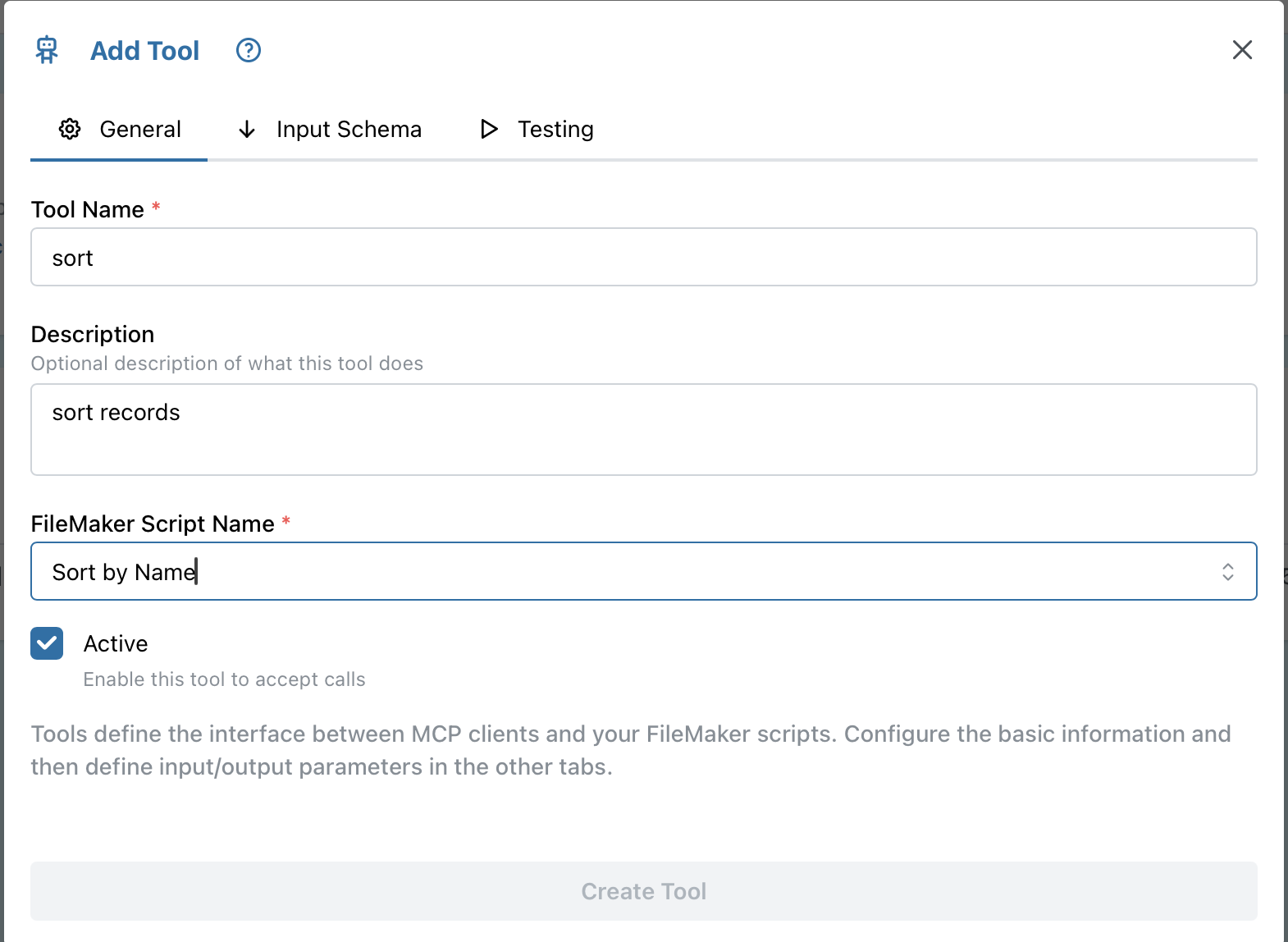Open the Testing tab
This screenshot has width=1288, height=942.
(555, 130)
